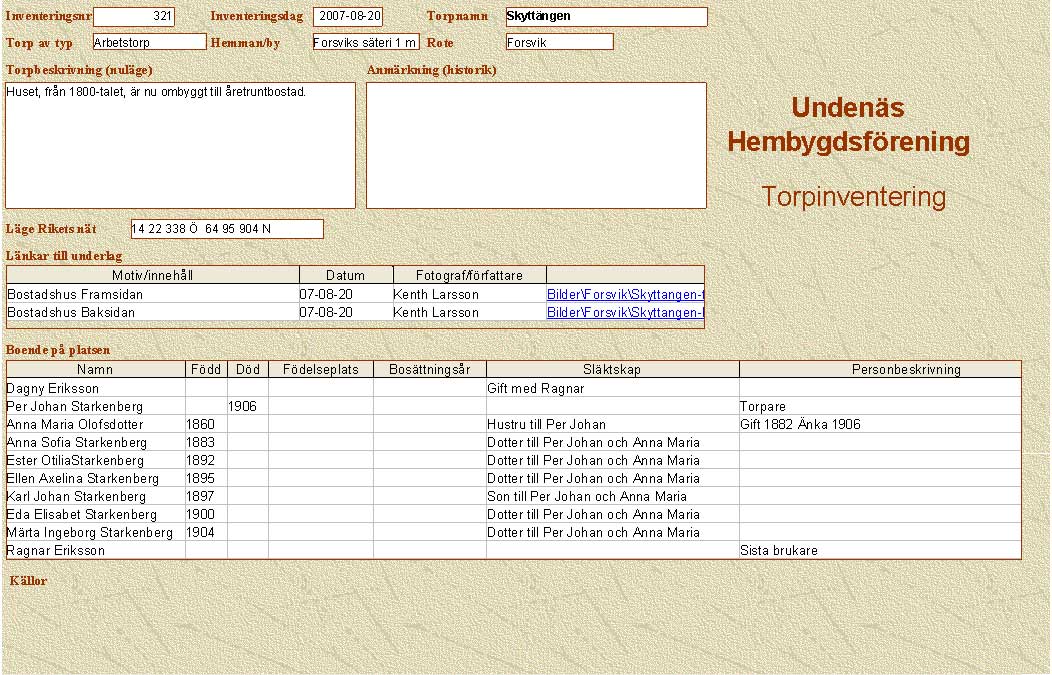This screenshot has width=1052, height=675.
Task: Select the Läge Rikets nät coordinates field
Action: pos(227,229)
